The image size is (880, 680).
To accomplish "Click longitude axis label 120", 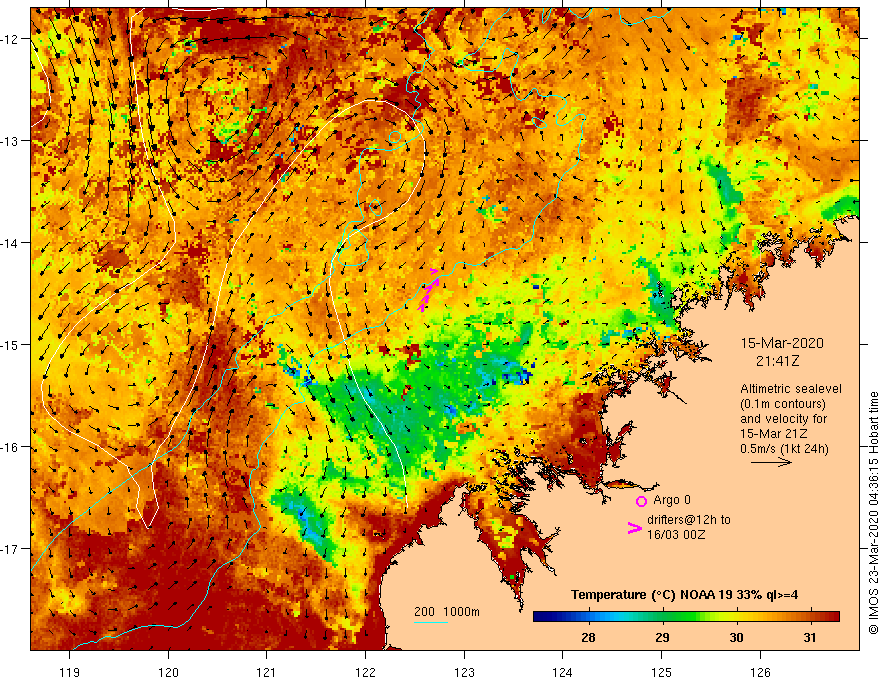I will pos(168,672).
